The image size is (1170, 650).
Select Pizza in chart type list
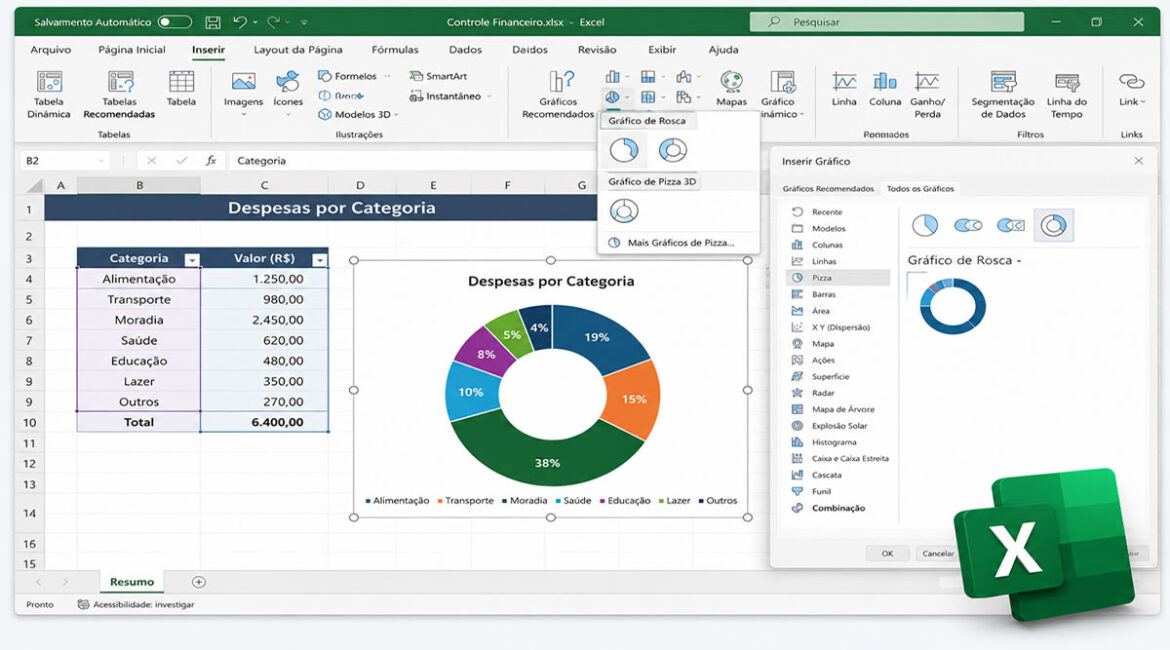[x=839, y=278]
